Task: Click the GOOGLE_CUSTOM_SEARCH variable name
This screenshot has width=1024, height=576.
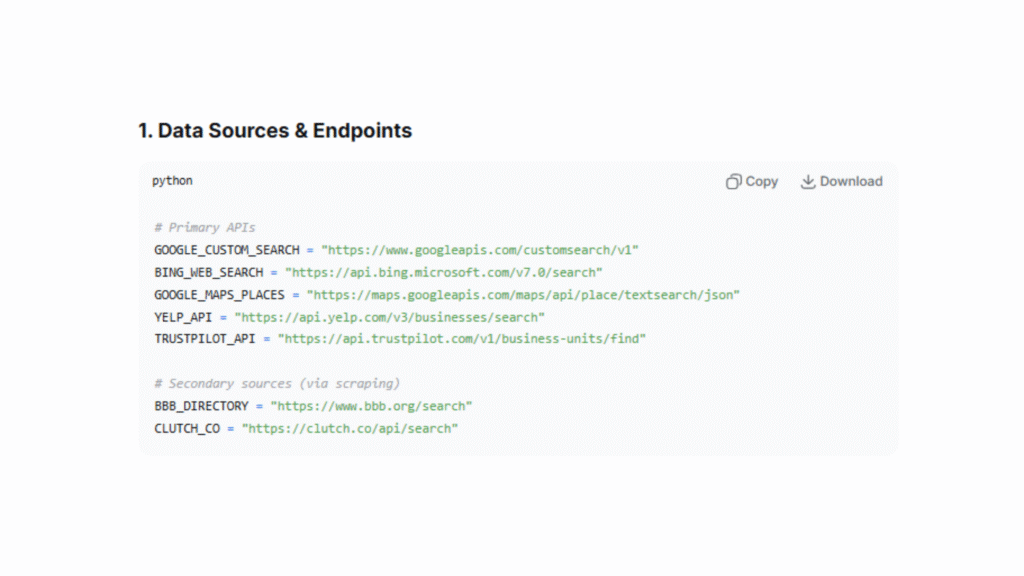Action: 225,250
